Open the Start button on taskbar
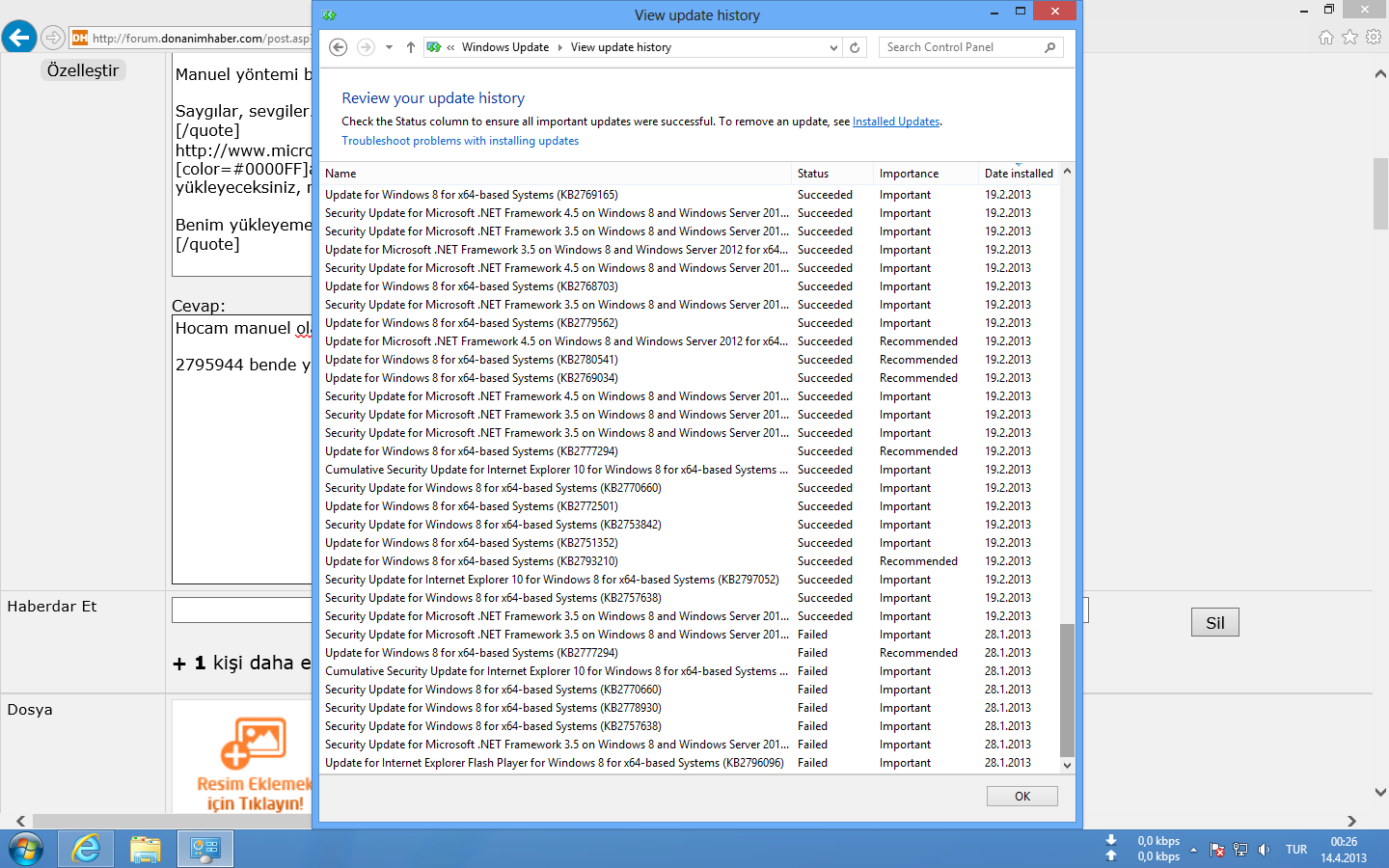This screenshot has width=1389, height=868. click(x=26, y=850)
